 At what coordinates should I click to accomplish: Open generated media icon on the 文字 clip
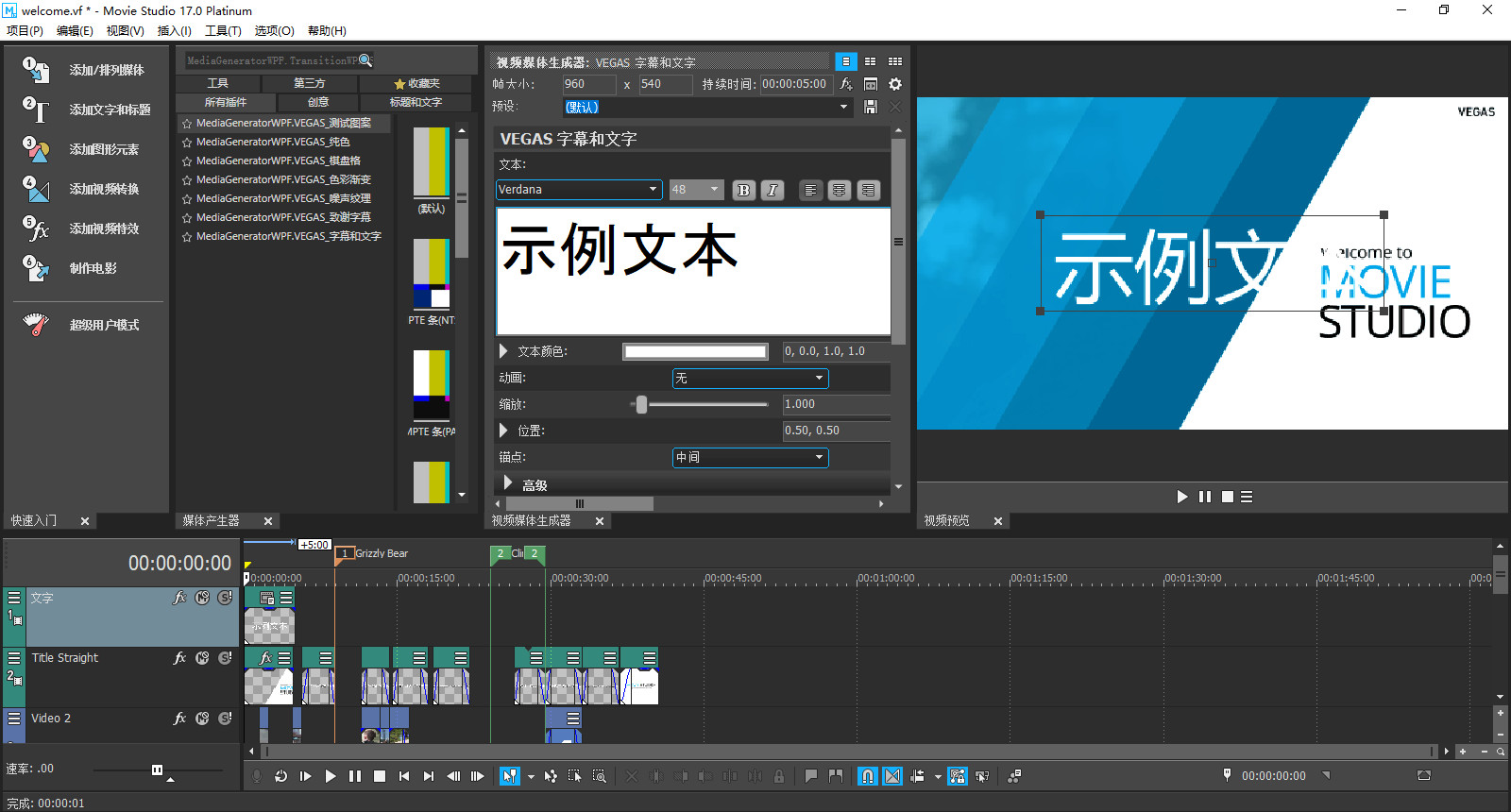pyautogui.click(x=267, y=598)
